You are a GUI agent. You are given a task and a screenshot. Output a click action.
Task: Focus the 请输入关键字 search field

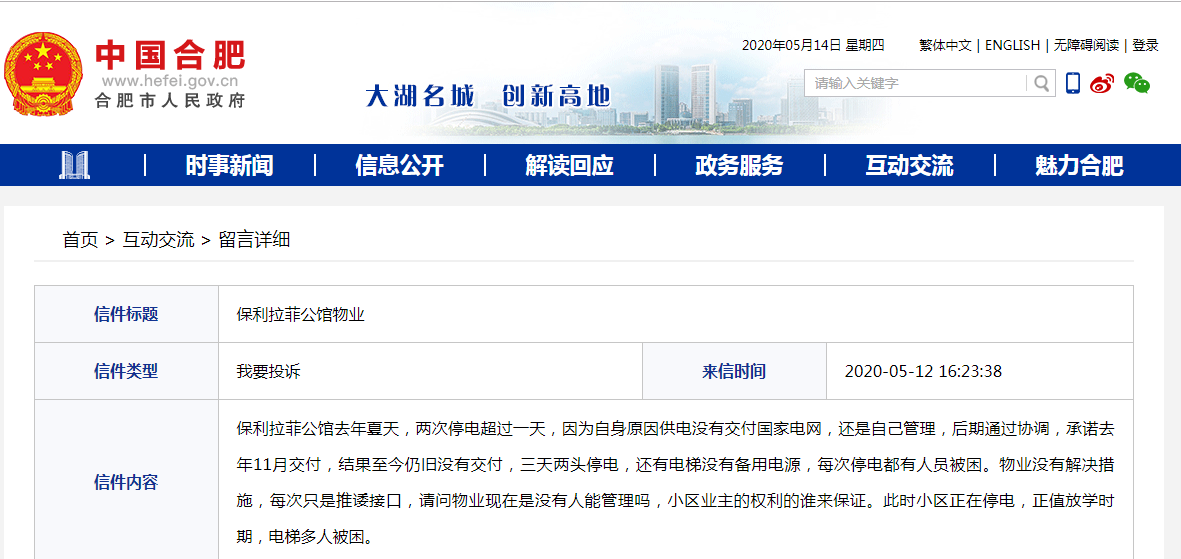tap(917, 83)
